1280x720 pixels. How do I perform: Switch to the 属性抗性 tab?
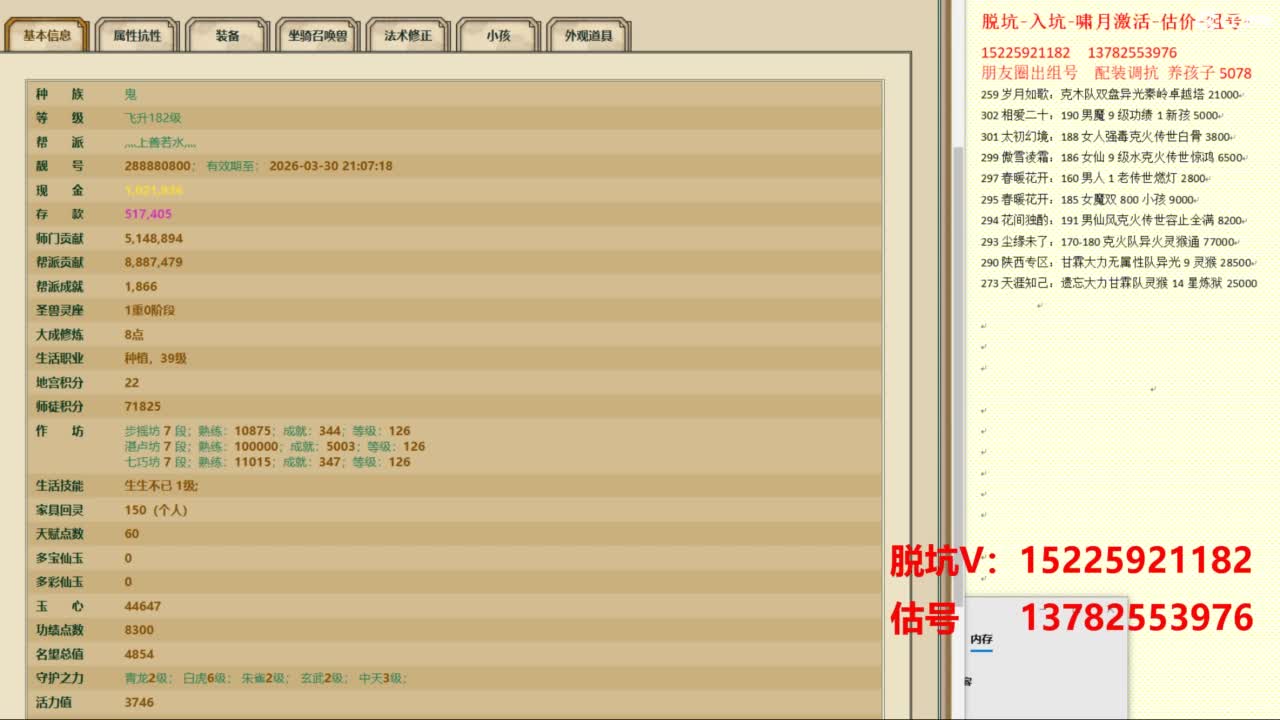point(136,36)
